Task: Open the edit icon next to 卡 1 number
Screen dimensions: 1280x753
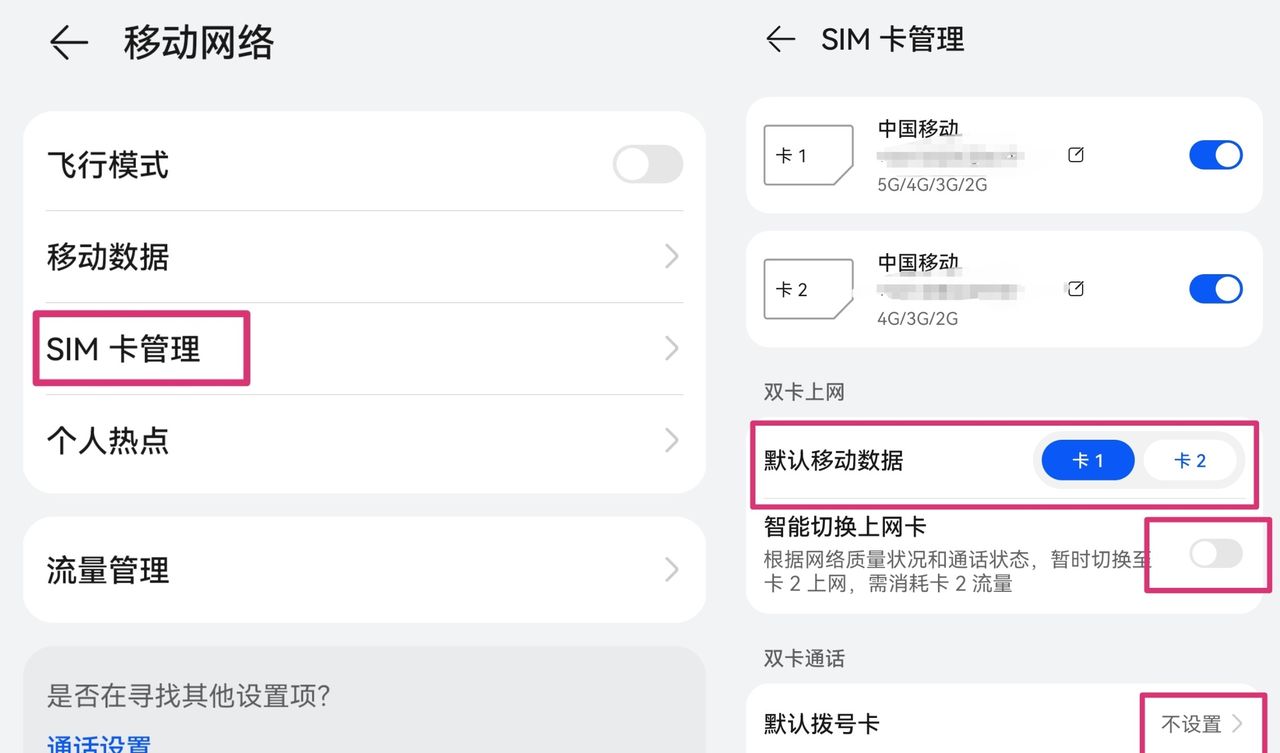Action: (x=1075, y=155)
